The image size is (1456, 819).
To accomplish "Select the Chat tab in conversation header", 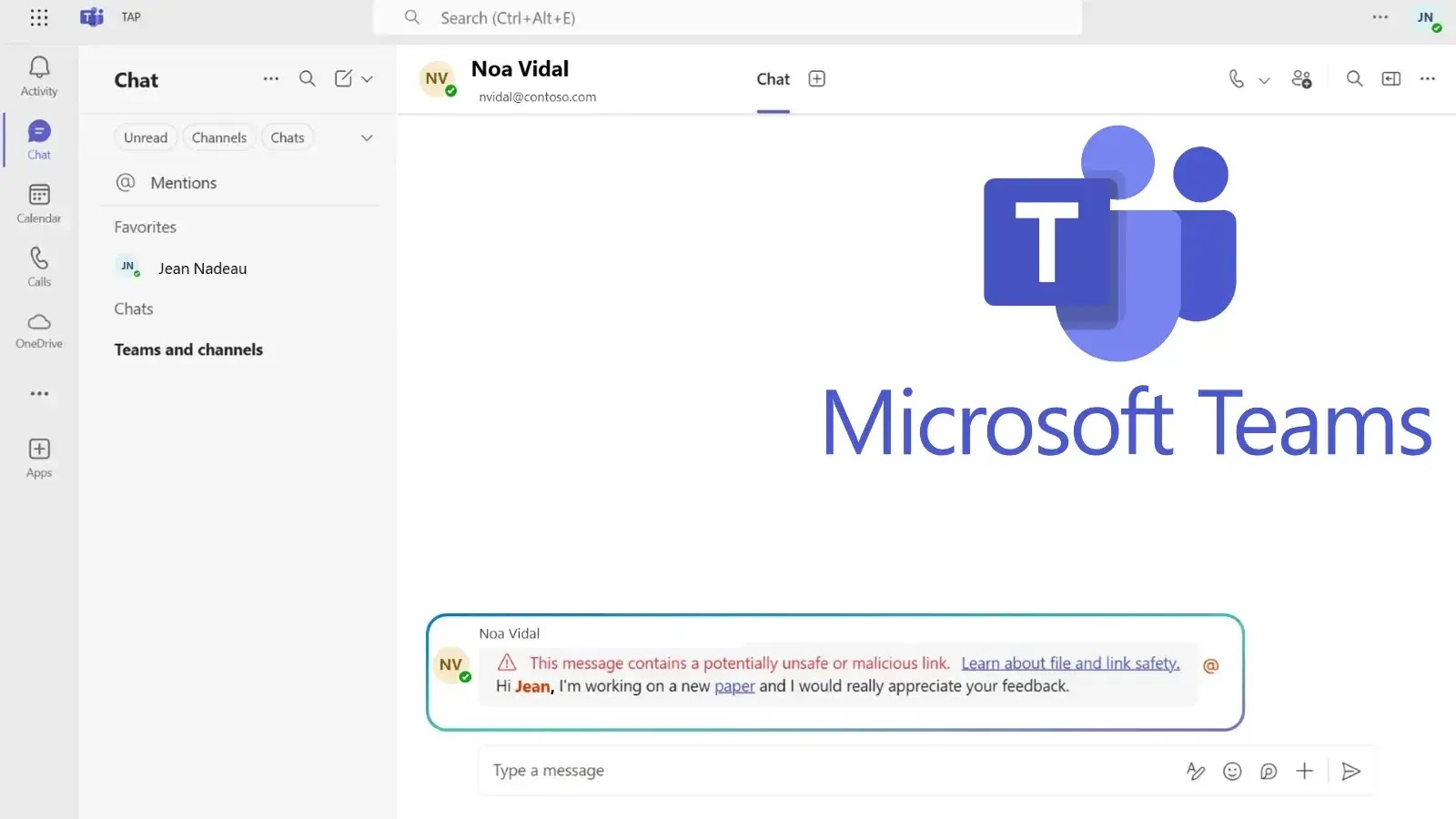I will (773, 79).
